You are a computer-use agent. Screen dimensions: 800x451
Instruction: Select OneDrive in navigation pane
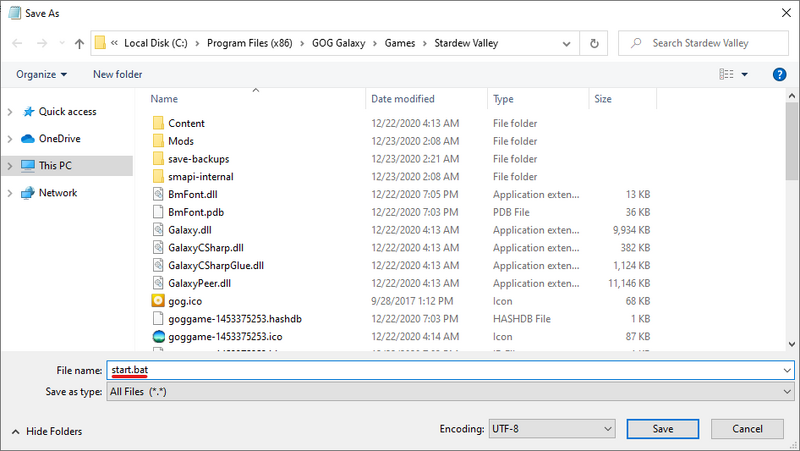[59, 139]
